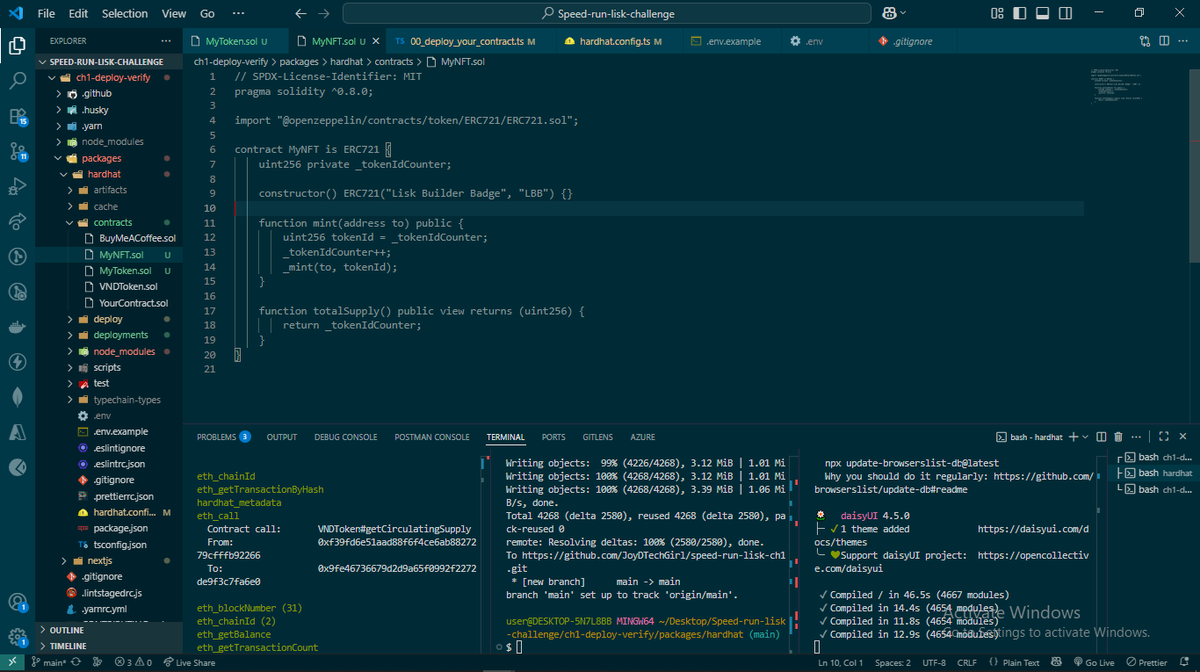Collapse the contracts folder

click(112, 222)
